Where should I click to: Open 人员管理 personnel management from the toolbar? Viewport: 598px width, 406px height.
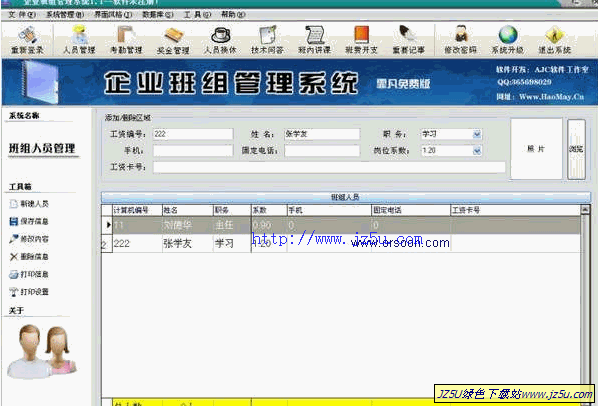(79, 40)
